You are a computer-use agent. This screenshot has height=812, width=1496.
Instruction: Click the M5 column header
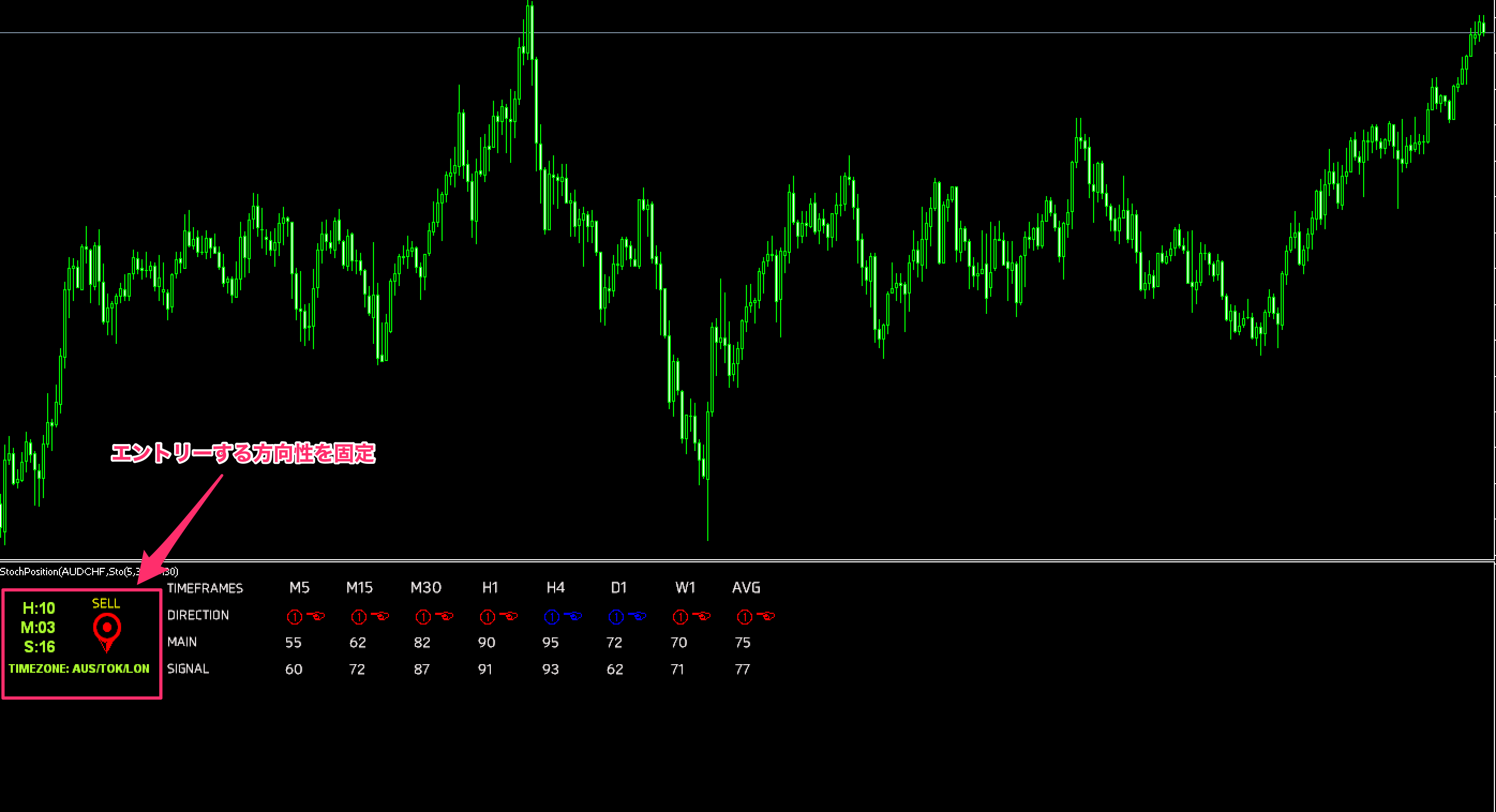click(x=300, y=588)
